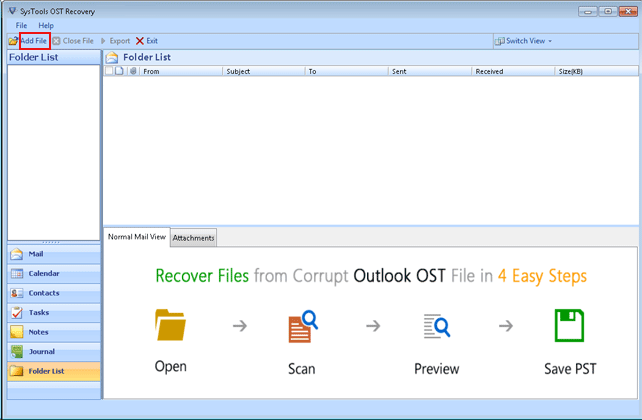Click the Save PST floppy icon
Viewport: 642px width, 420px height.
coord(569,325)
